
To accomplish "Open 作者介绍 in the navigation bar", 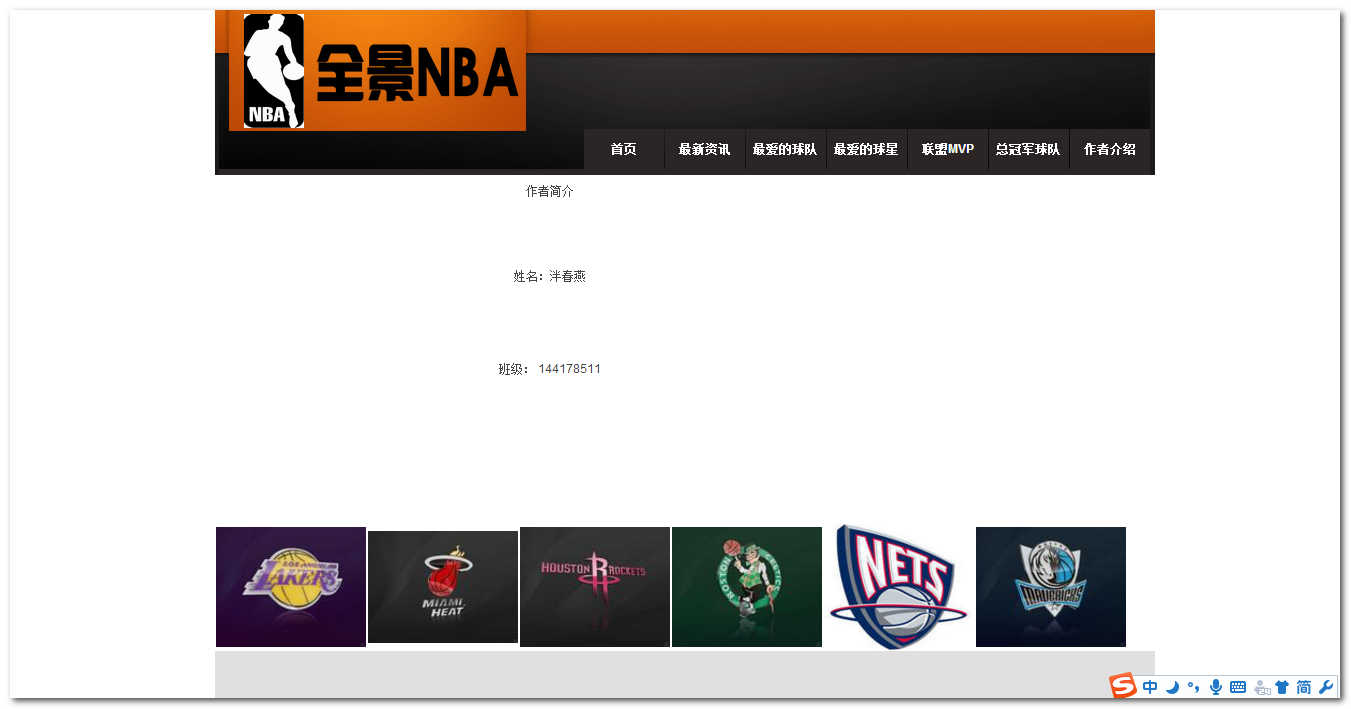I will tap(1109, 149).
